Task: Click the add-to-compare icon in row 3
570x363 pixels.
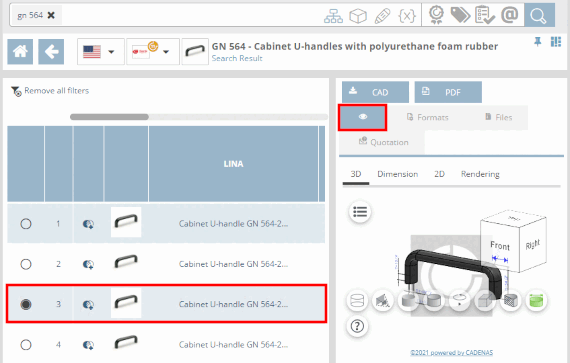Action: click(88, 305)
